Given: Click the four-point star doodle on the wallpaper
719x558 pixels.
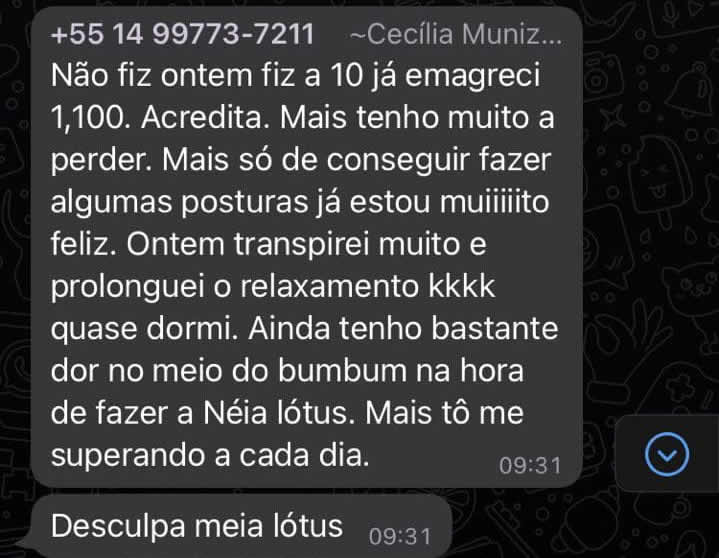Looking at the screenshot, I should (x=612, y=117).
